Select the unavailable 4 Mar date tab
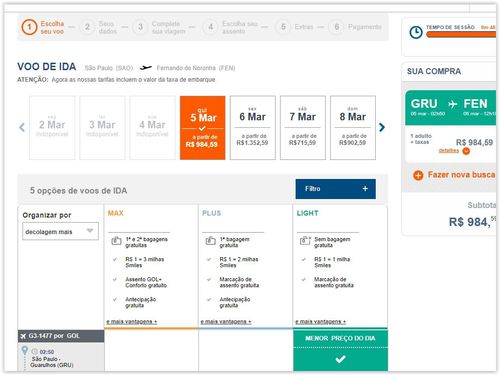 tap(152, 128)
